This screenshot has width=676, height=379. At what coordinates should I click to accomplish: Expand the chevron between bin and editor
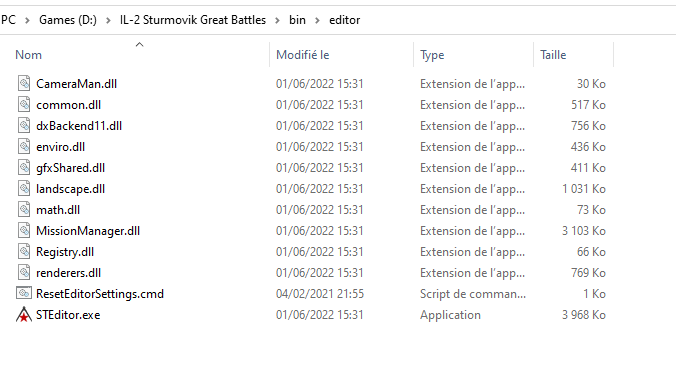pos(317,20)
